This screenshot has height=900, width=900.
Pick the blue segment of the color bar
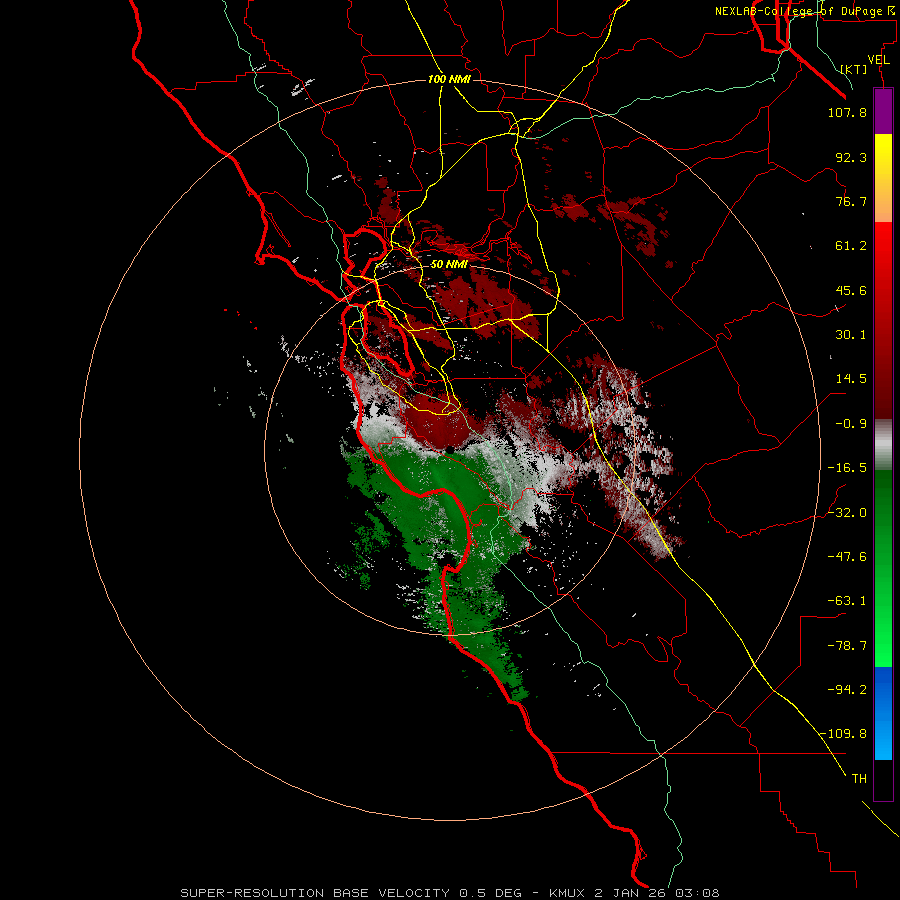tap(883, 713)
